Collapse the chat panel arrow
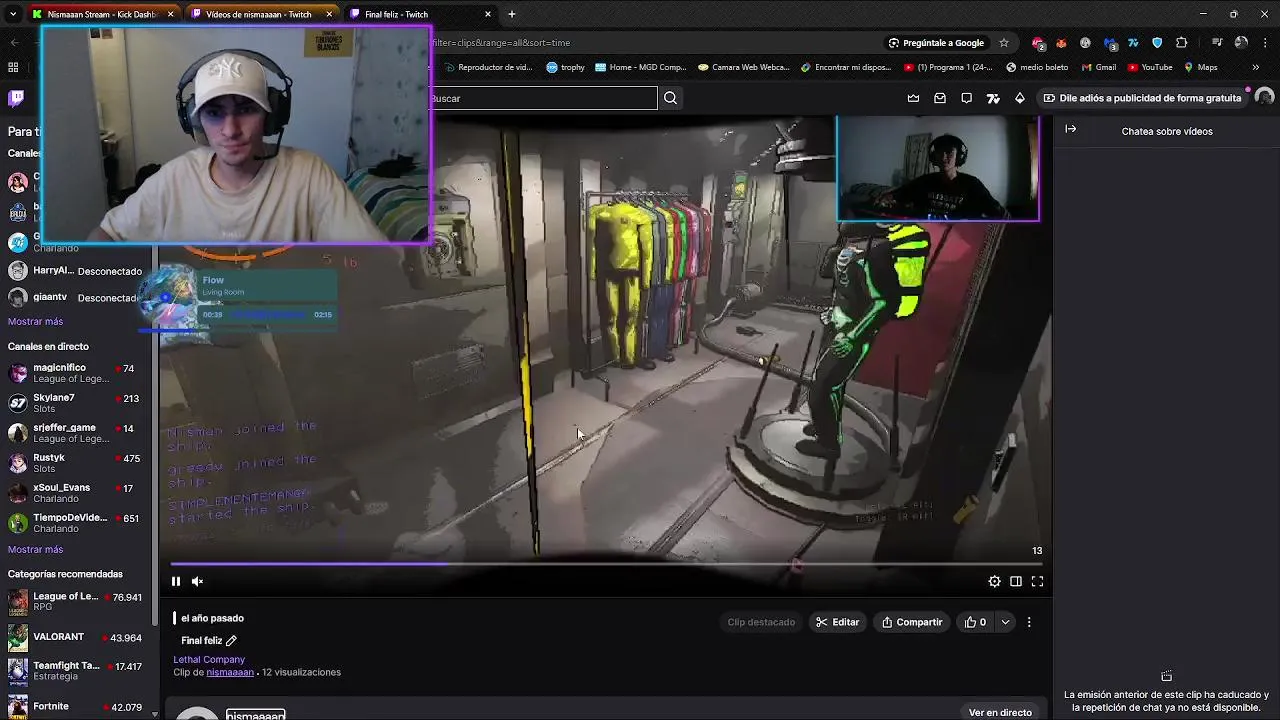 [x=1070, y=129]
